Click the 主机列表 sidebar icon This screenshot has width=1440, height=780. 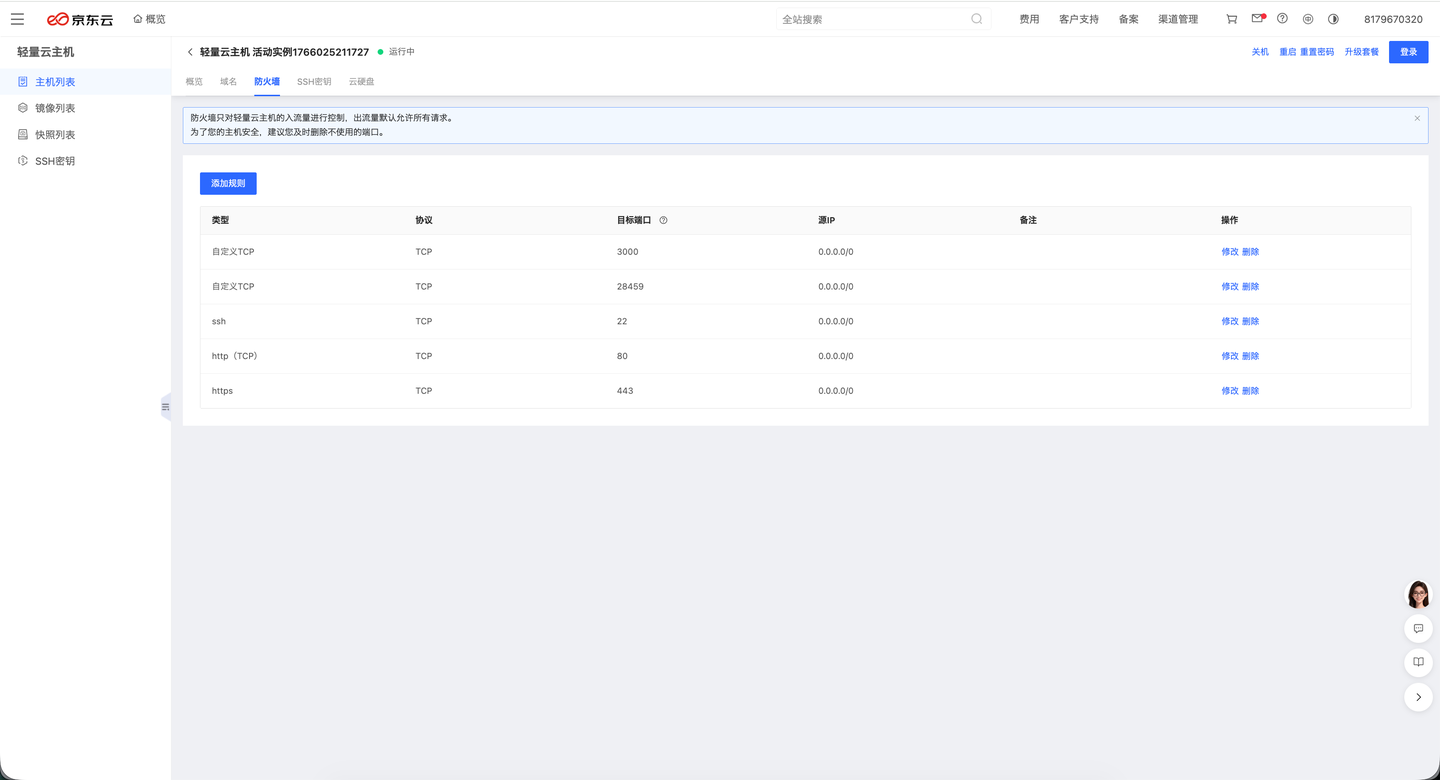23,82
